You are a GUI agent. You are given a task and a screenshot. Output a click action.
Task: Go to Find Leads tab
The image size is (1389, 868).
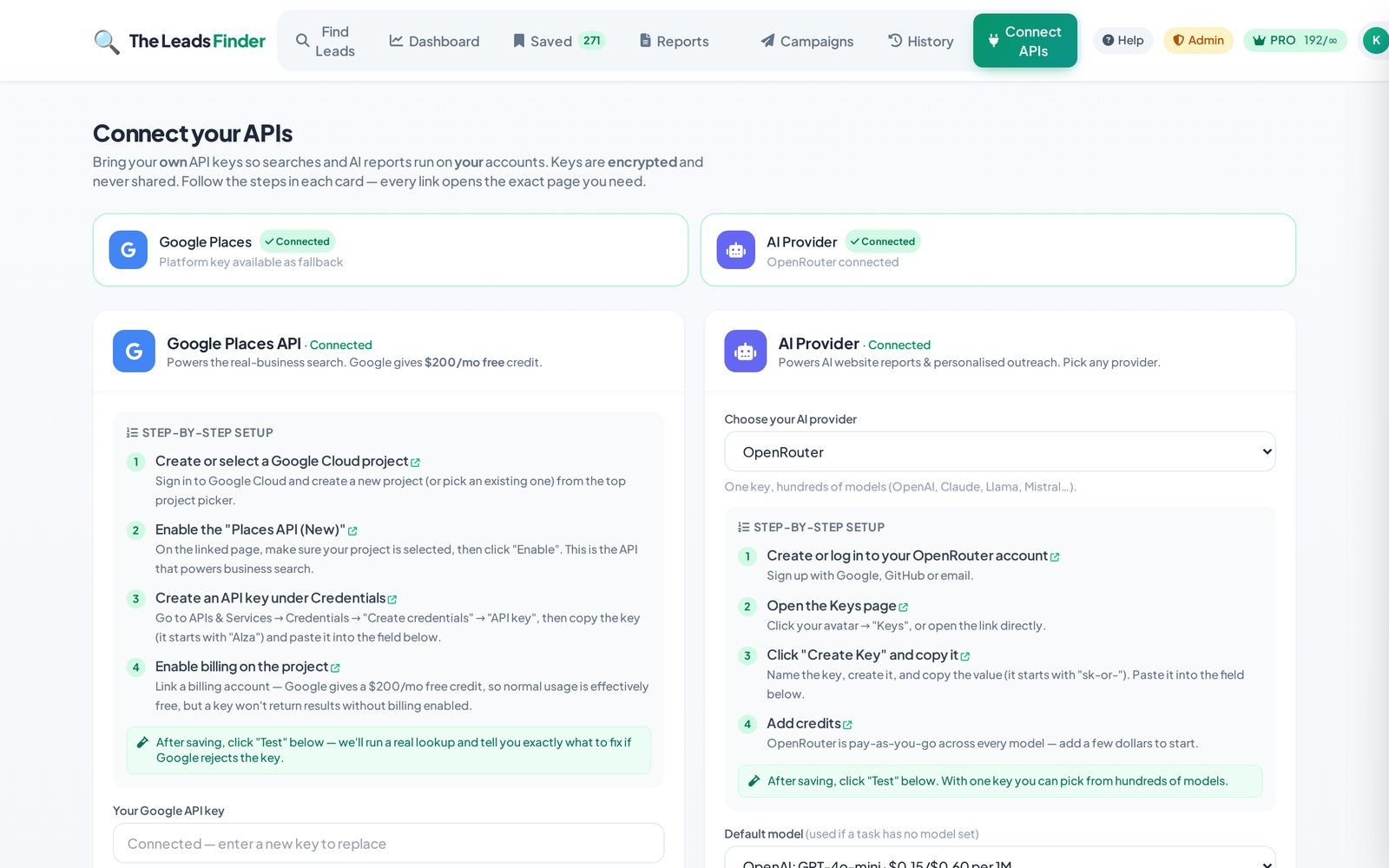(x=326, y=42)
